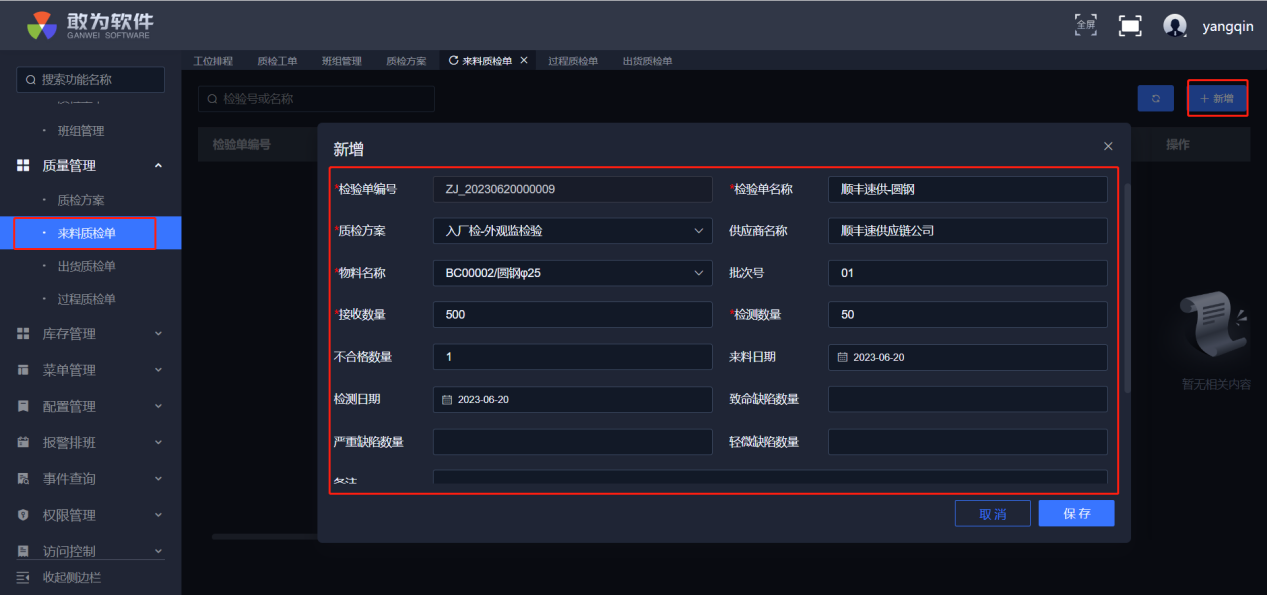This screenshot has height=595, width=1267.
Task: Click the screen expand icon beside 全屏
Action: pos(1130,26)
